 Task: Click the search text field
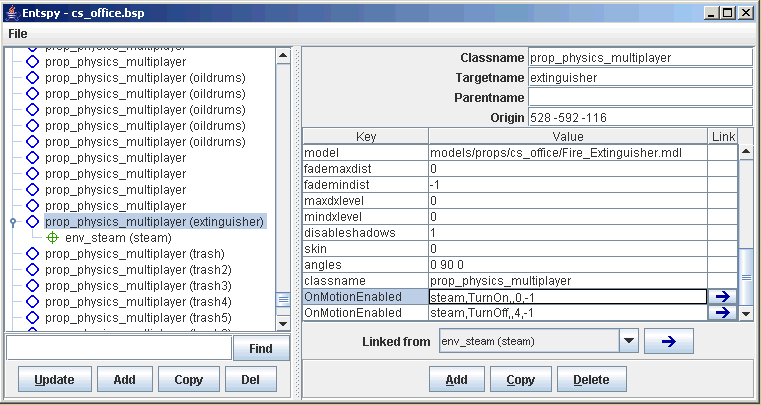(x=119, y=348)
